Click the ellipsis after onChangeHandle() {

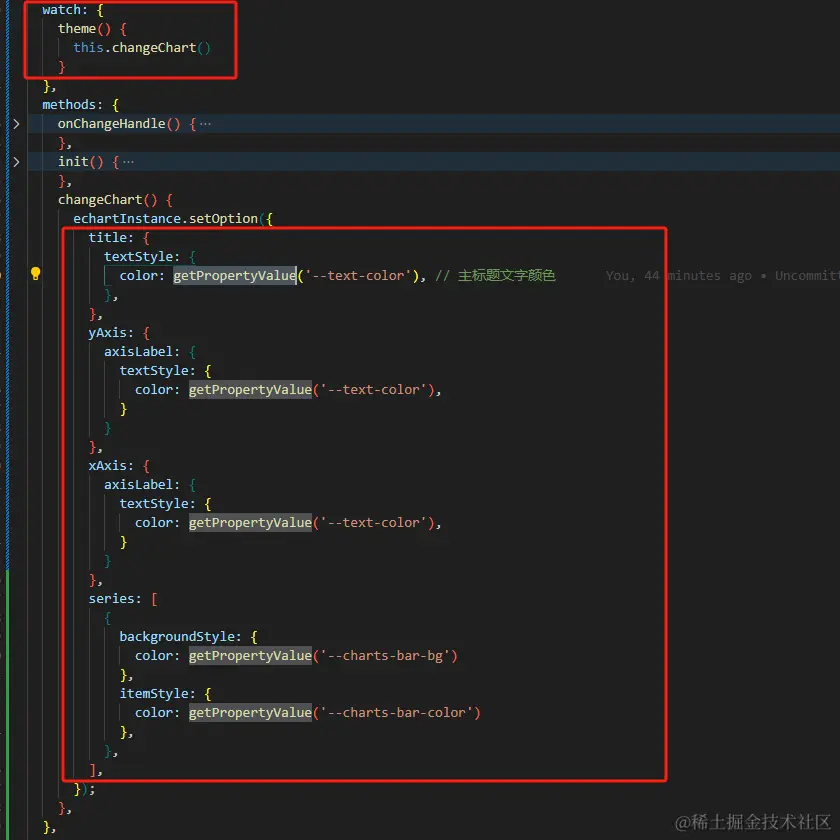point(205,124)
